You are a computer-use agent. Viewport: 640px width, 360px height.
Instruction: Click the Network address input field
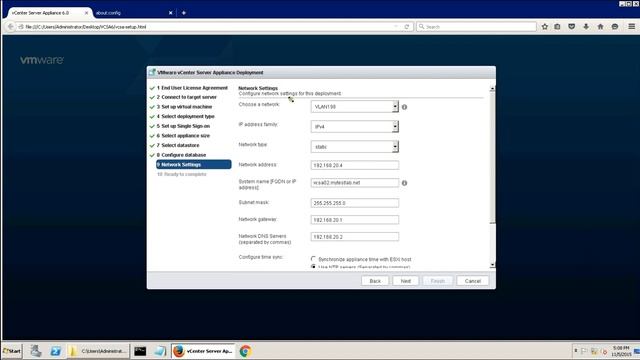tap(355, 165)
